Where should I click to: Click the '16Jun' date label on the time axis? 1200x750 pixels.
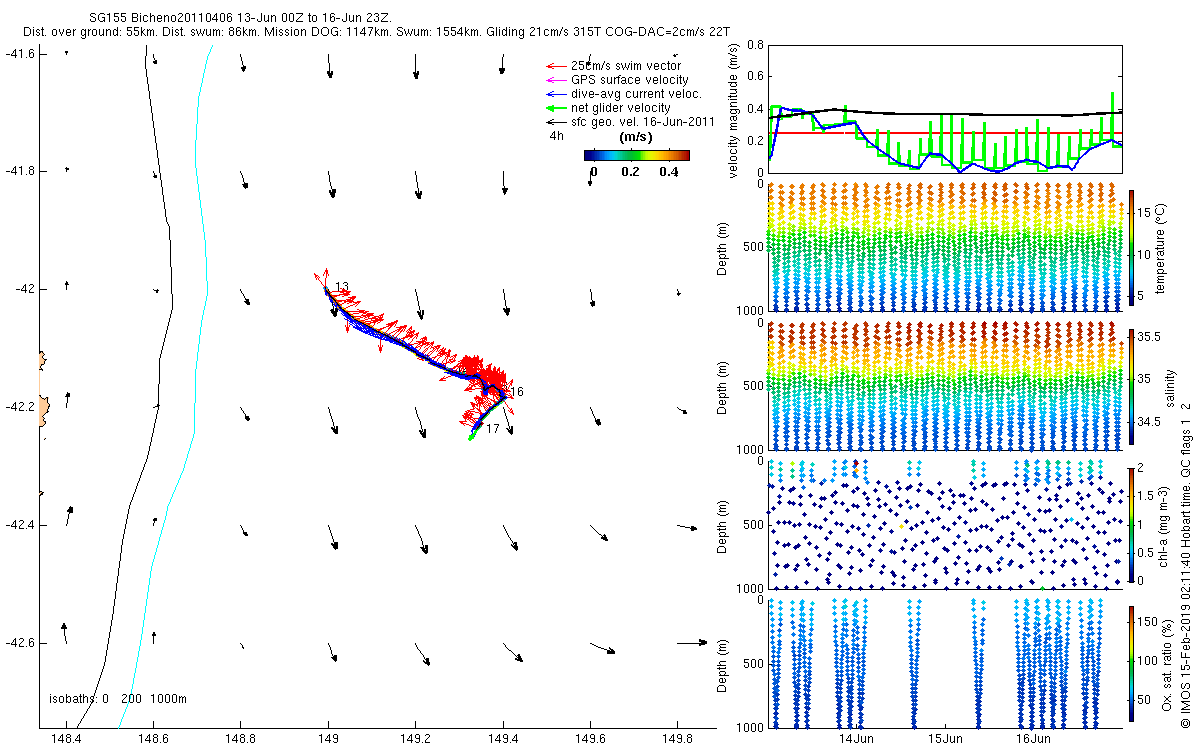pyautogui.click(x=1033, y=738)
